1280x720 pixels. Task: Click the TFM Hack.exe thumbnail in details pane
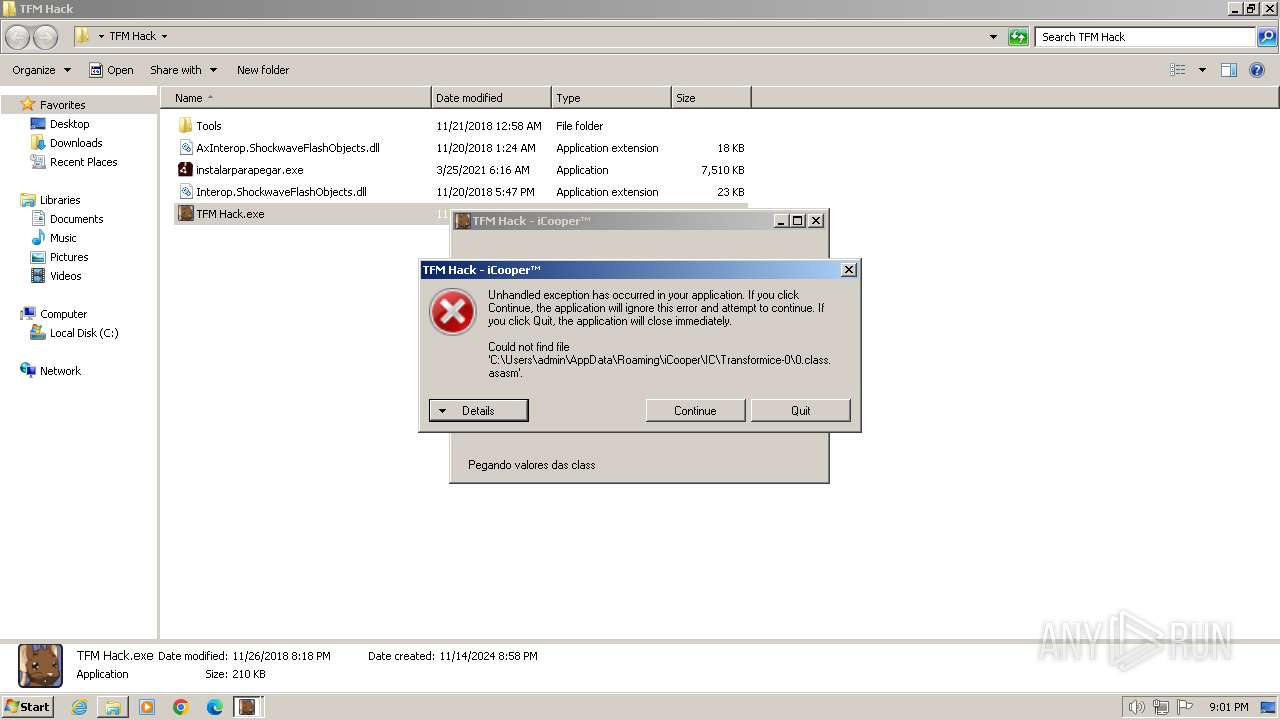point(40,666)
